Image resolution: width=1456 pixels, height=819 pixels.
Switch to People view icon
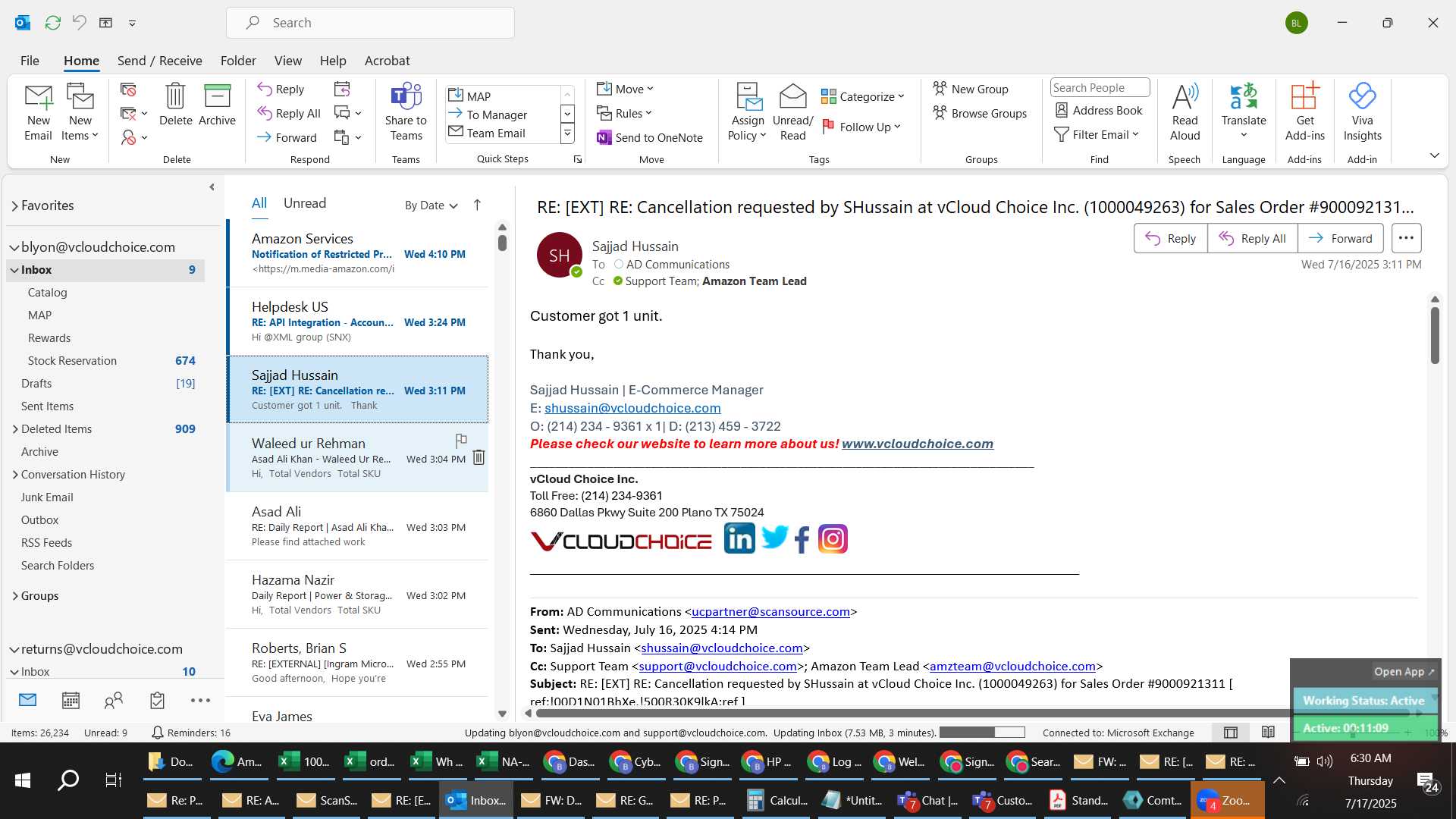(114, 700)
